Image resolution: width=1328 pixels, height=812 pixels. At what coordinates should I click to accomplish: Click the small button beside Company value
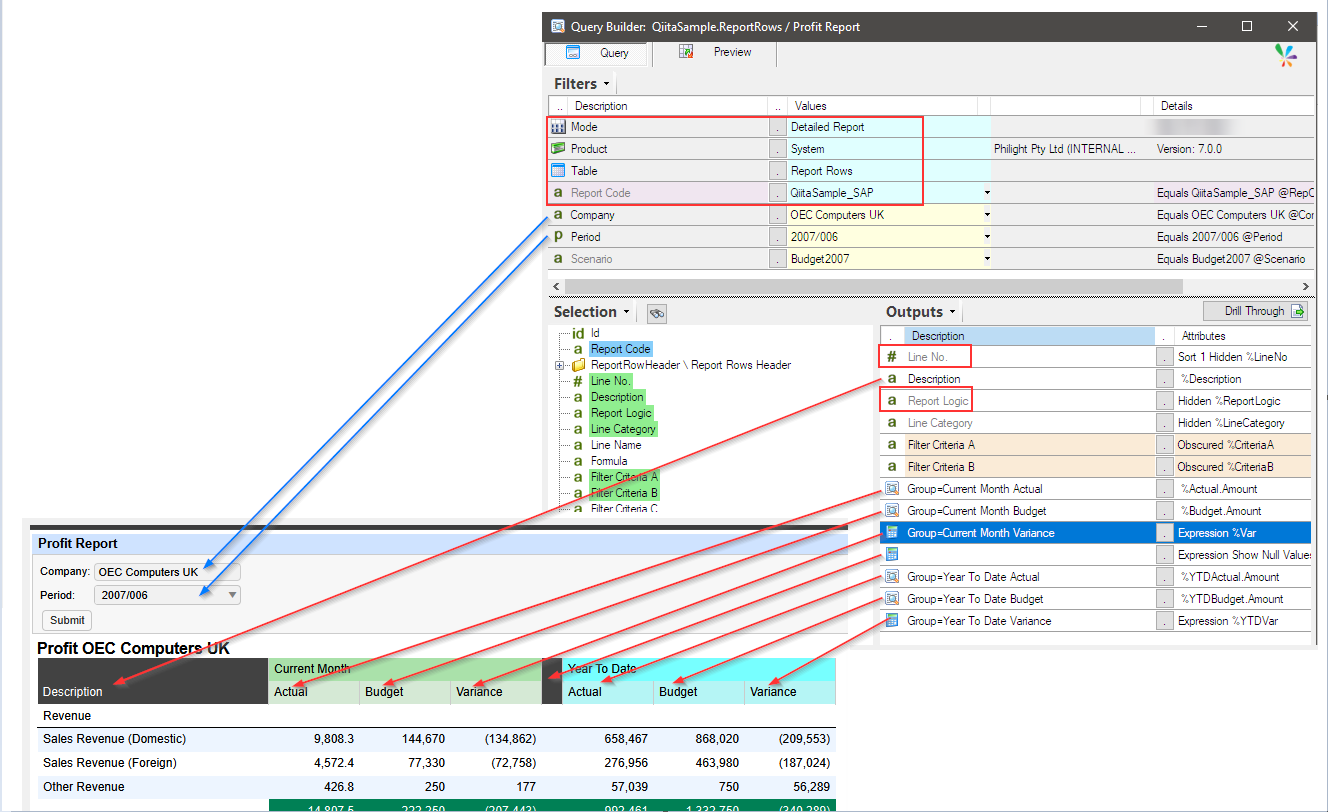777,215
